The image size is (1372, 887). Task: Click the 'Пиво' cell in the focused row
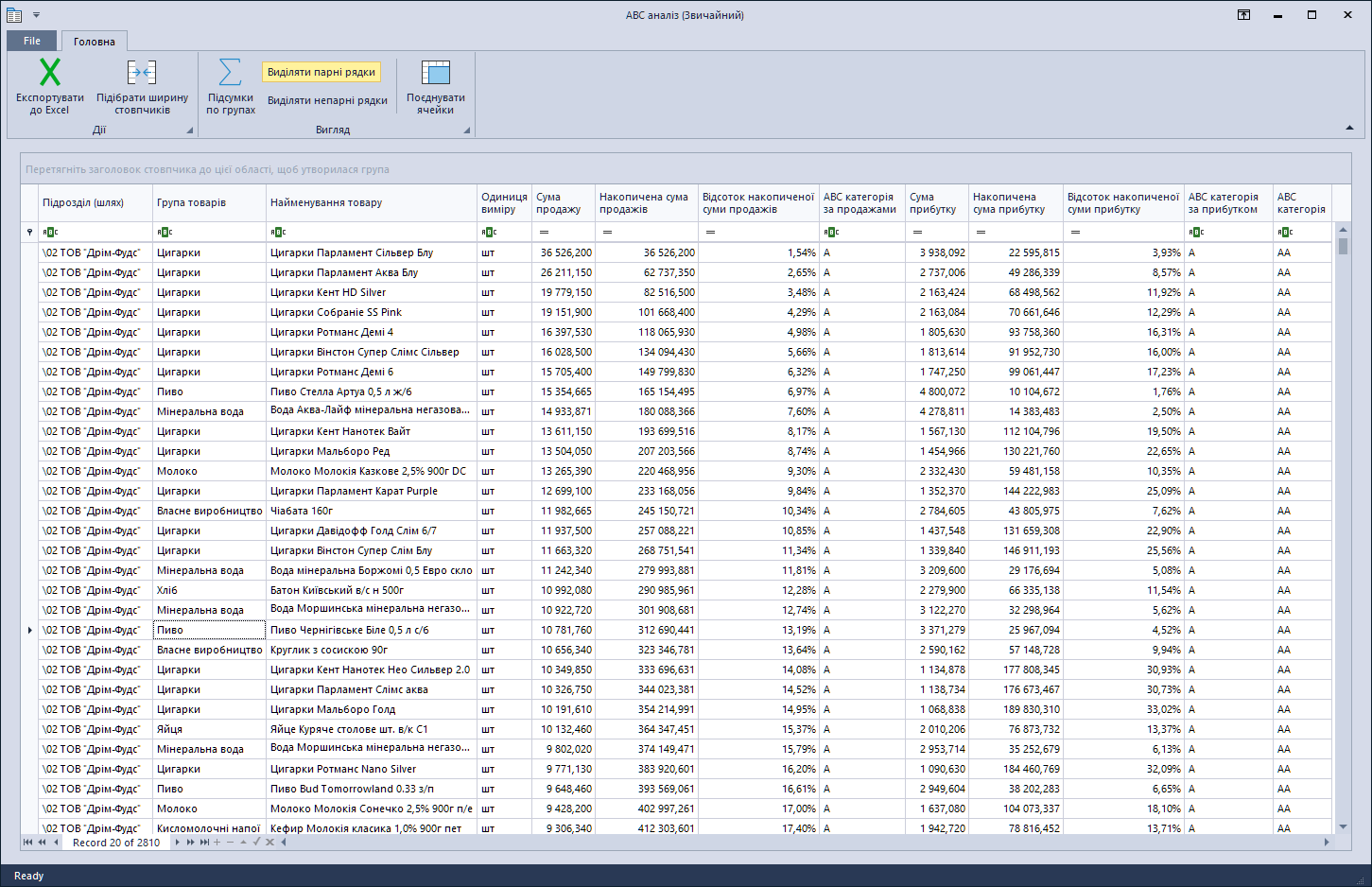[x=209, y=630]
